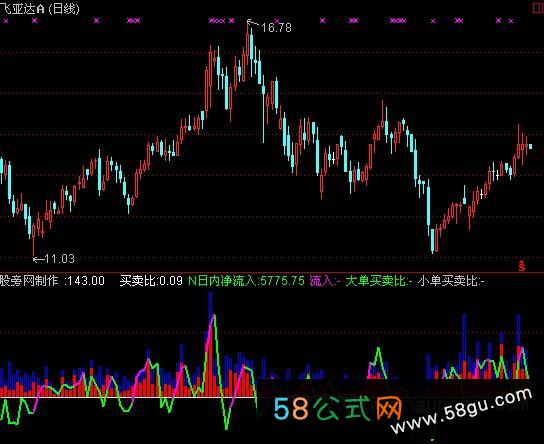
Task: Select the 买卖比:0.09 indicator label
Action: tap(151, 281)
